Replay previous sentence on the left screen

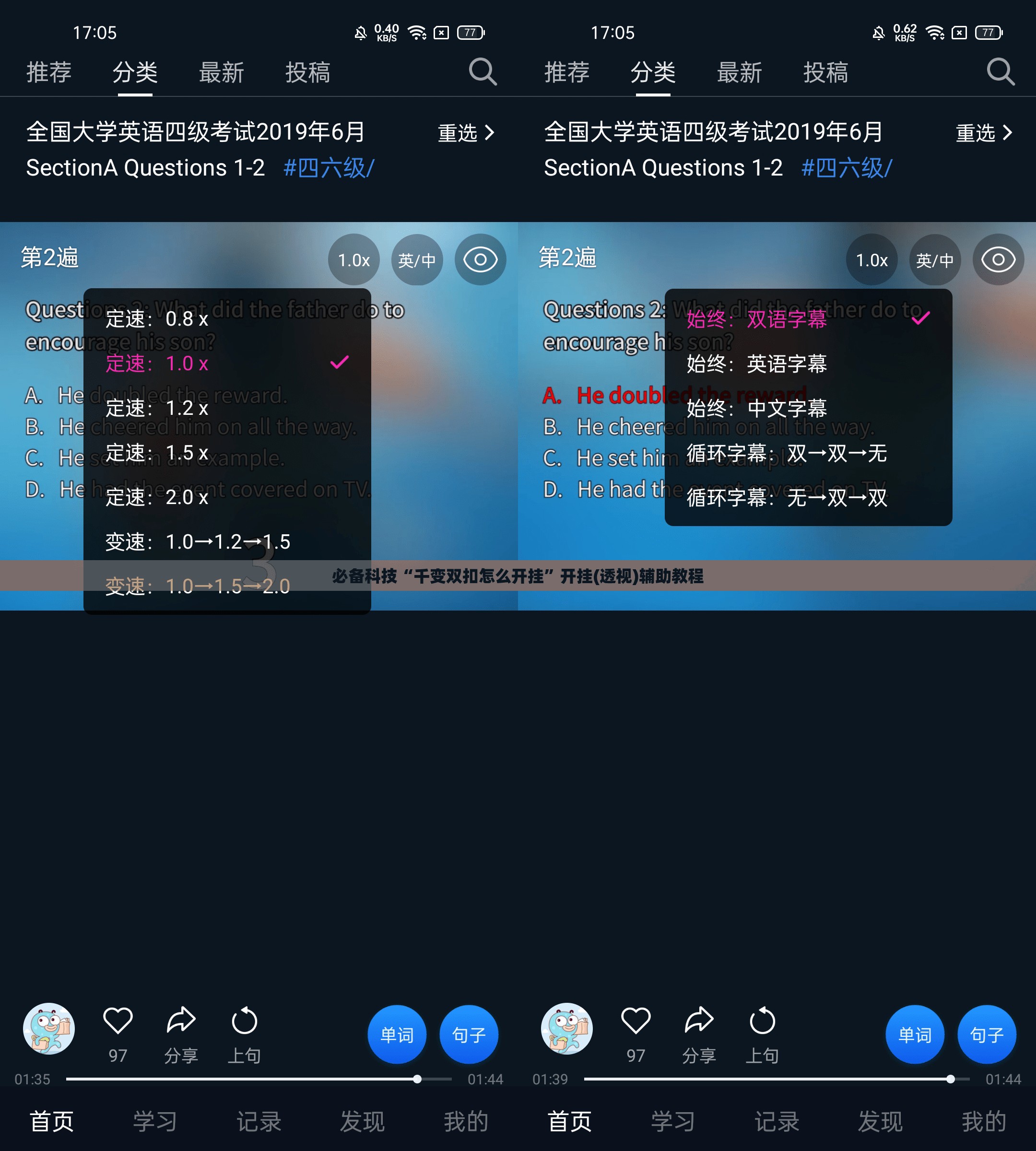pyautogui.click(x=244, y=1020)
